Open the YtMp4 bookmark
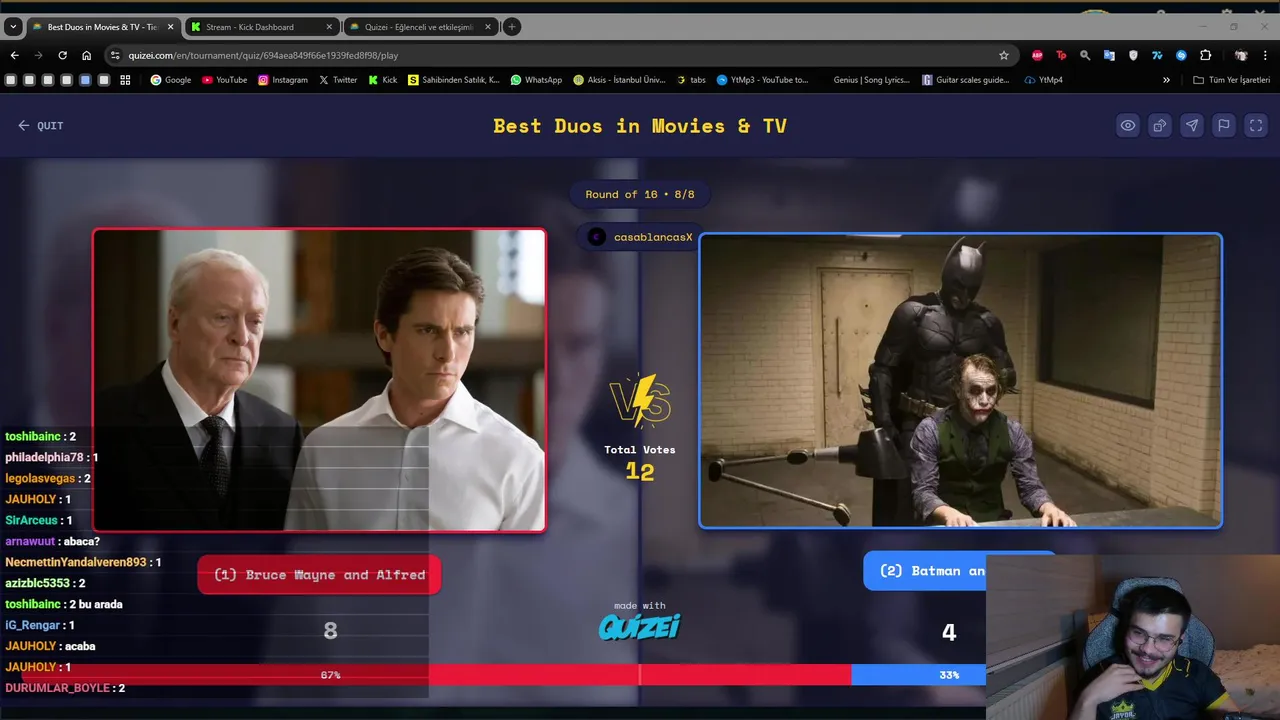The image size is (1280, 720). click(x=1044, y=80)
